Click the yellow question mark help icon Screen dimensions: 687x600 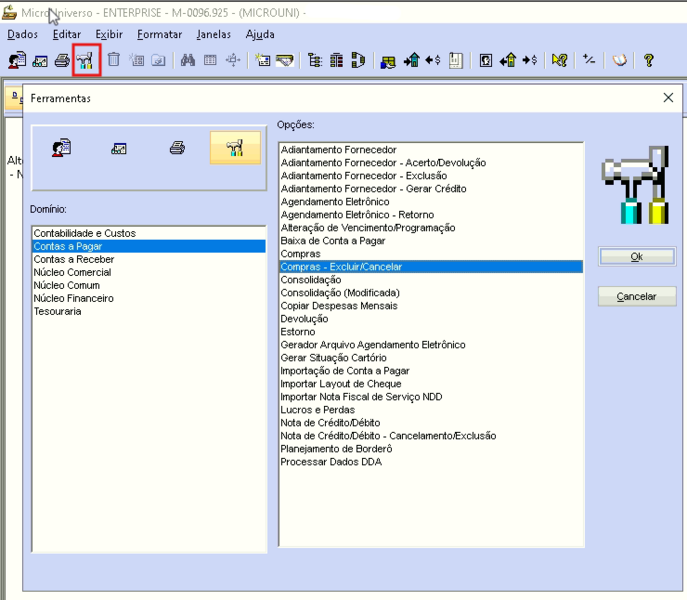[649, 60]
